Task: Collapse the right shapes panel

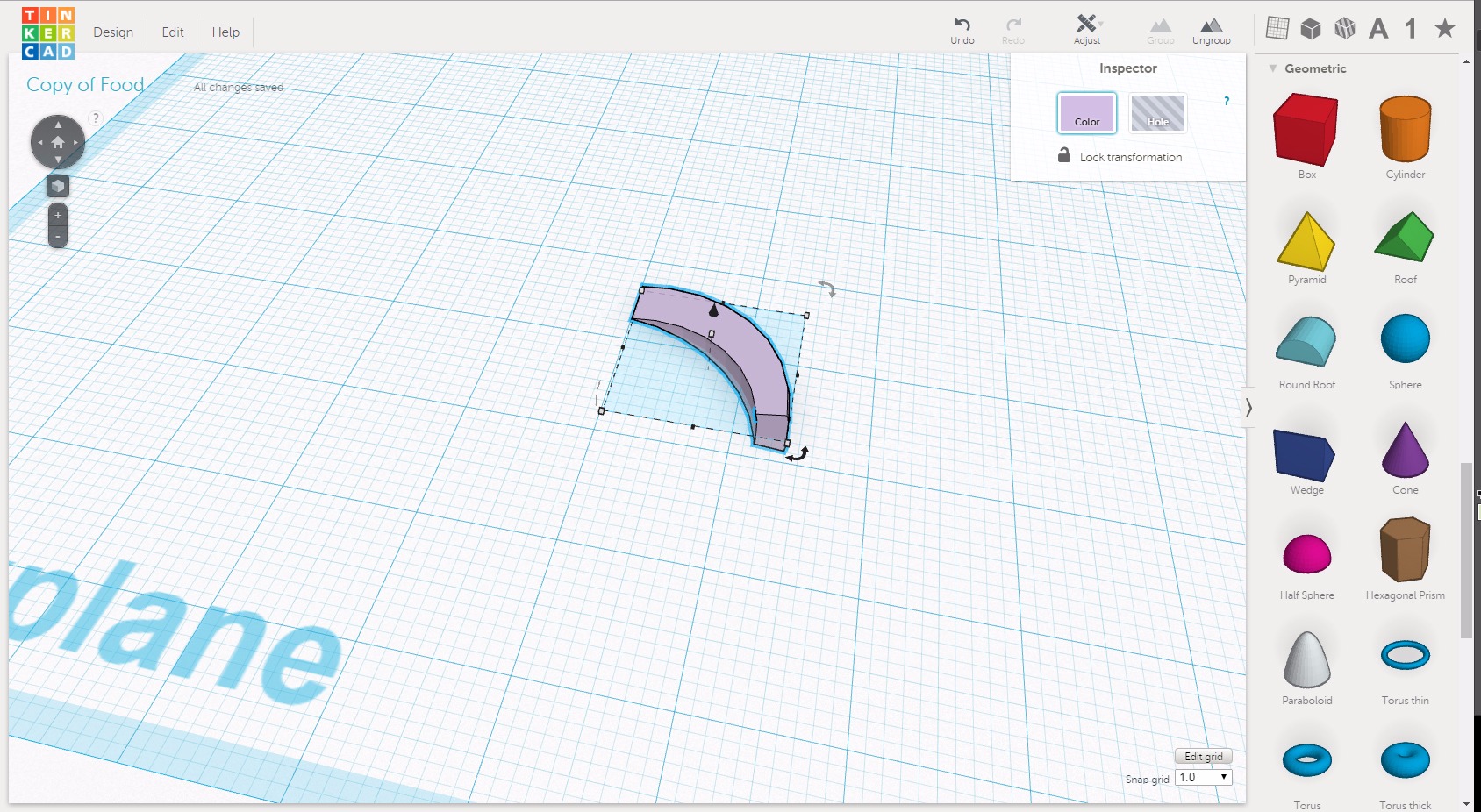Action: coord(1248,408)
